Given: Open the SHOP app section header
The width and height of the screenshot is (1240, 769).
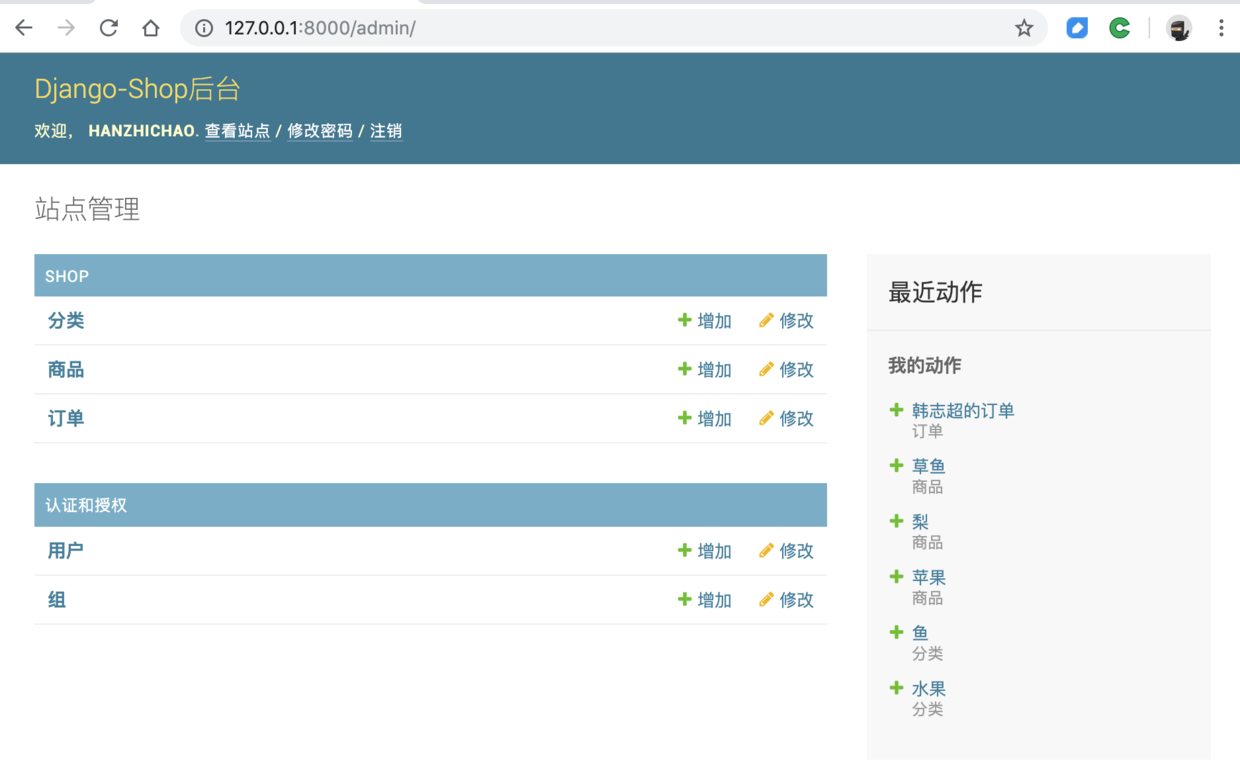Looking at the screenshot, I should (x=67, y=276).
